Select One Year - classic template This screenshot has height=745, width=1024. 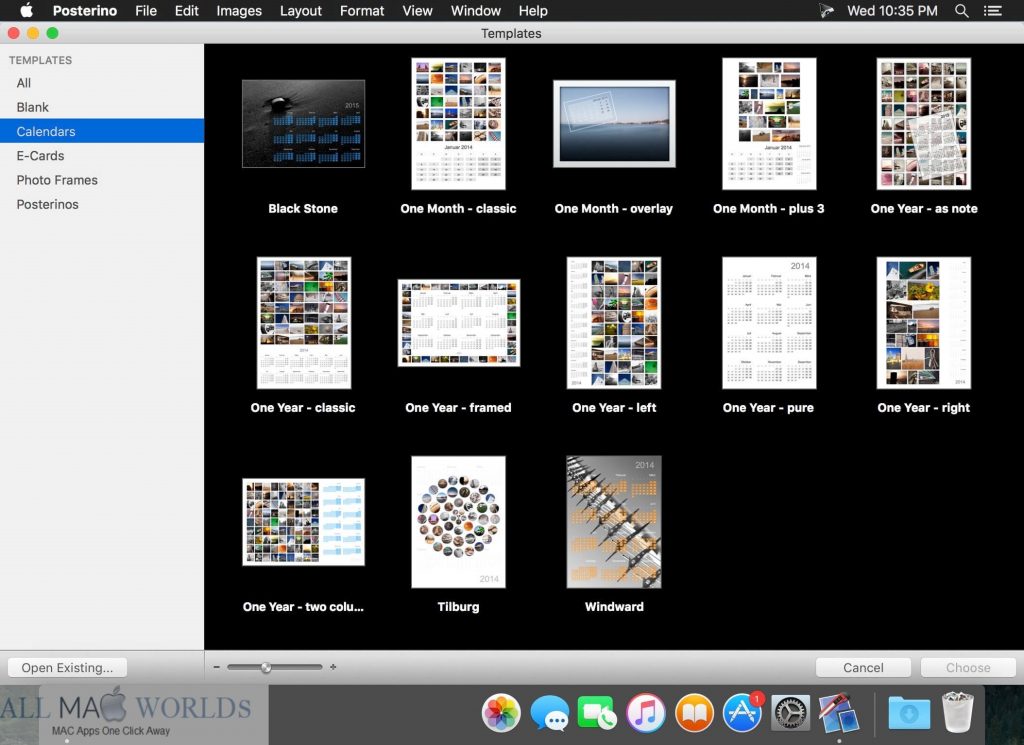coord(304,323)
